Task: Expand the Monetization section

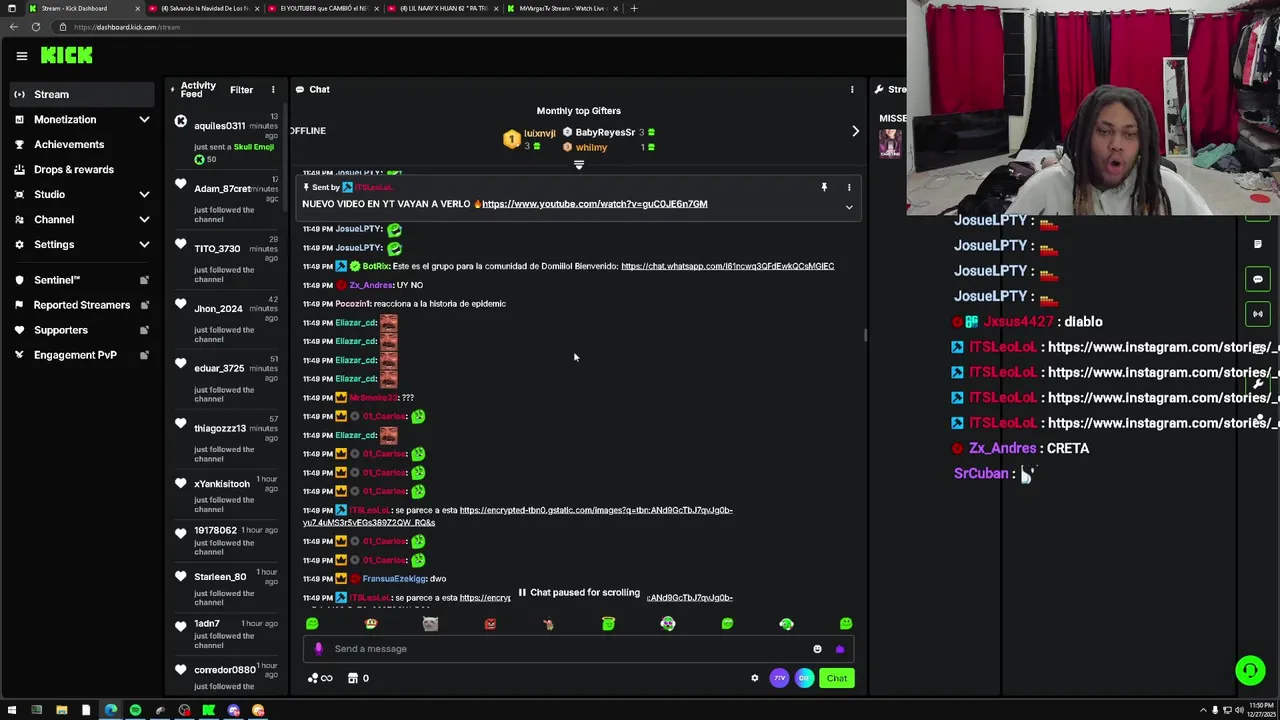Action: (x=80, y=119)
